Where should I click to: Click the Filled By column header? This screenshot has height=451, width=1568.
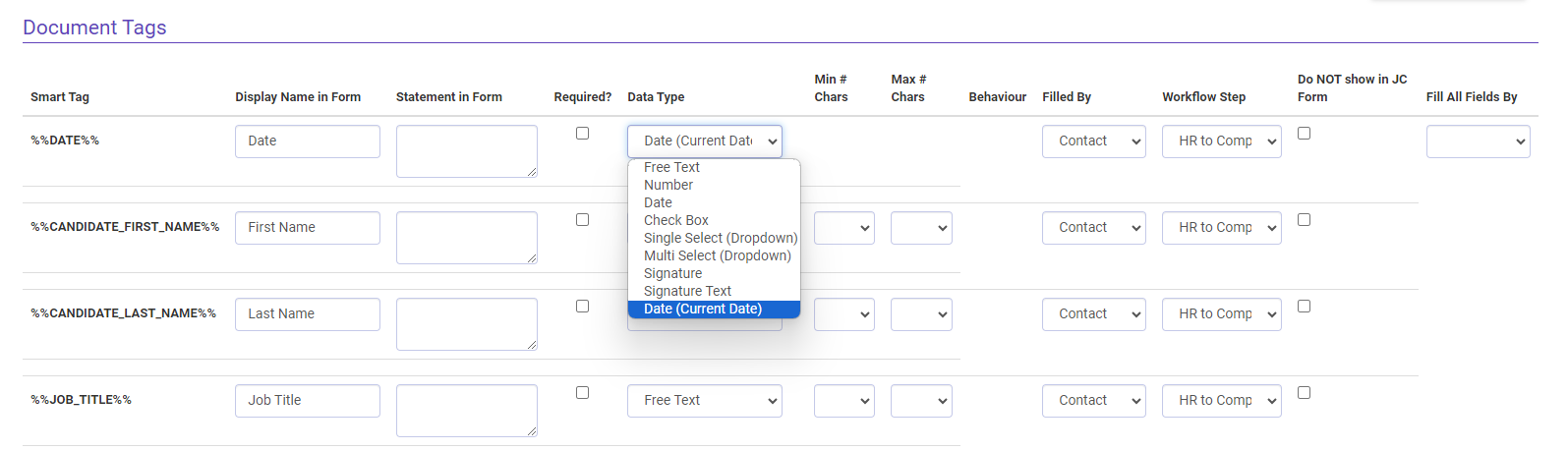click(1067, 97)
